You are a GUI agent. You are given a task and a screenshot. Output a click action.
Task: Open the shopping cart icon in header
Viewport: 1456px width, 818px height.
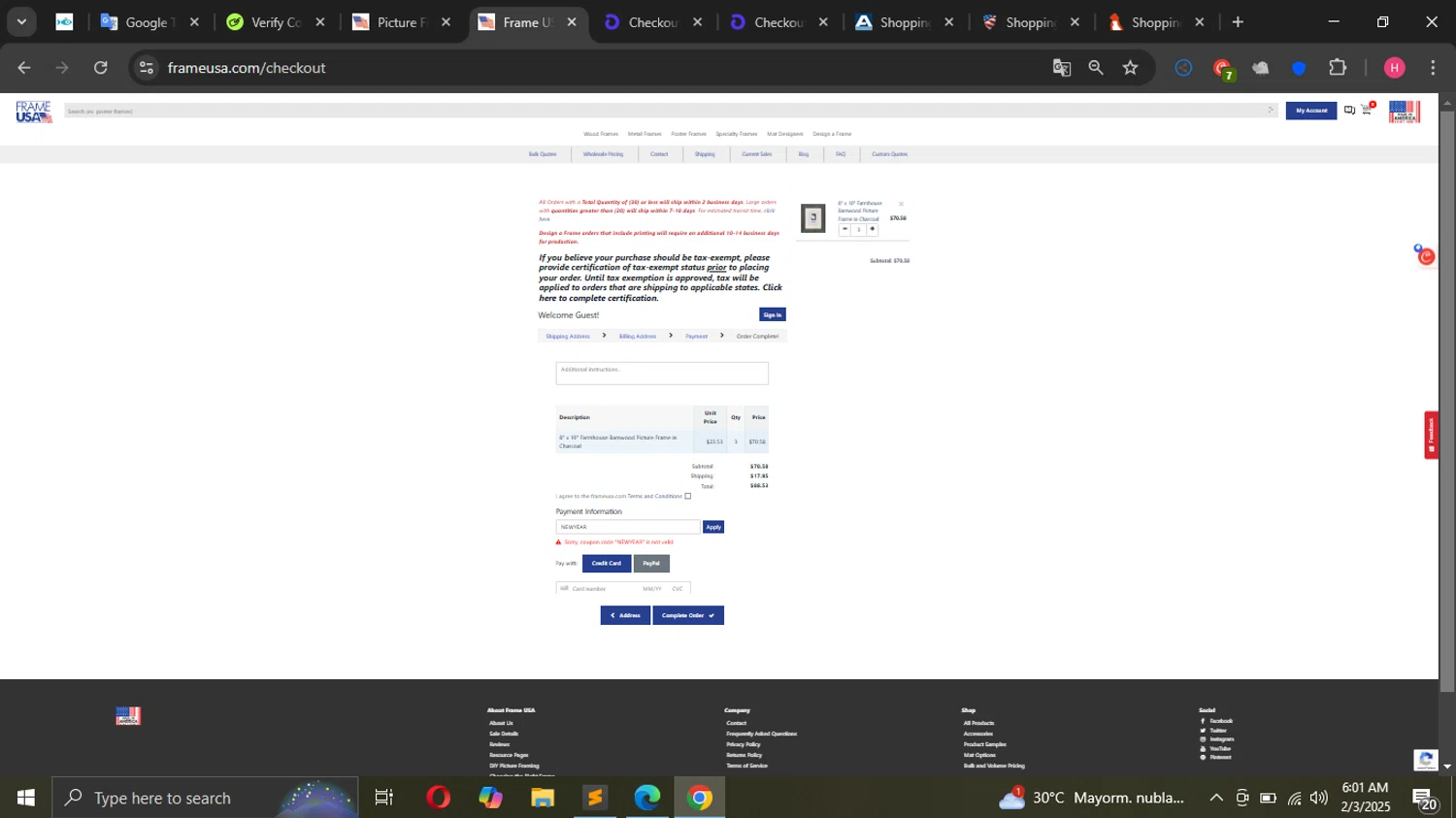pyautogui.click(x=1368, y=109)
